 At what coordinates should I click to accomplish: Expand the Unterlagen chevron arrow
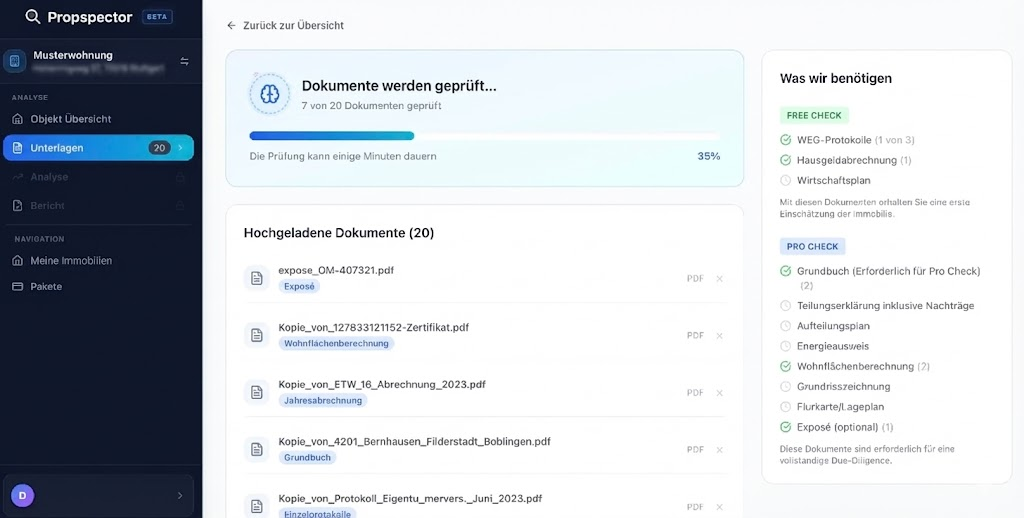[181, 148]
